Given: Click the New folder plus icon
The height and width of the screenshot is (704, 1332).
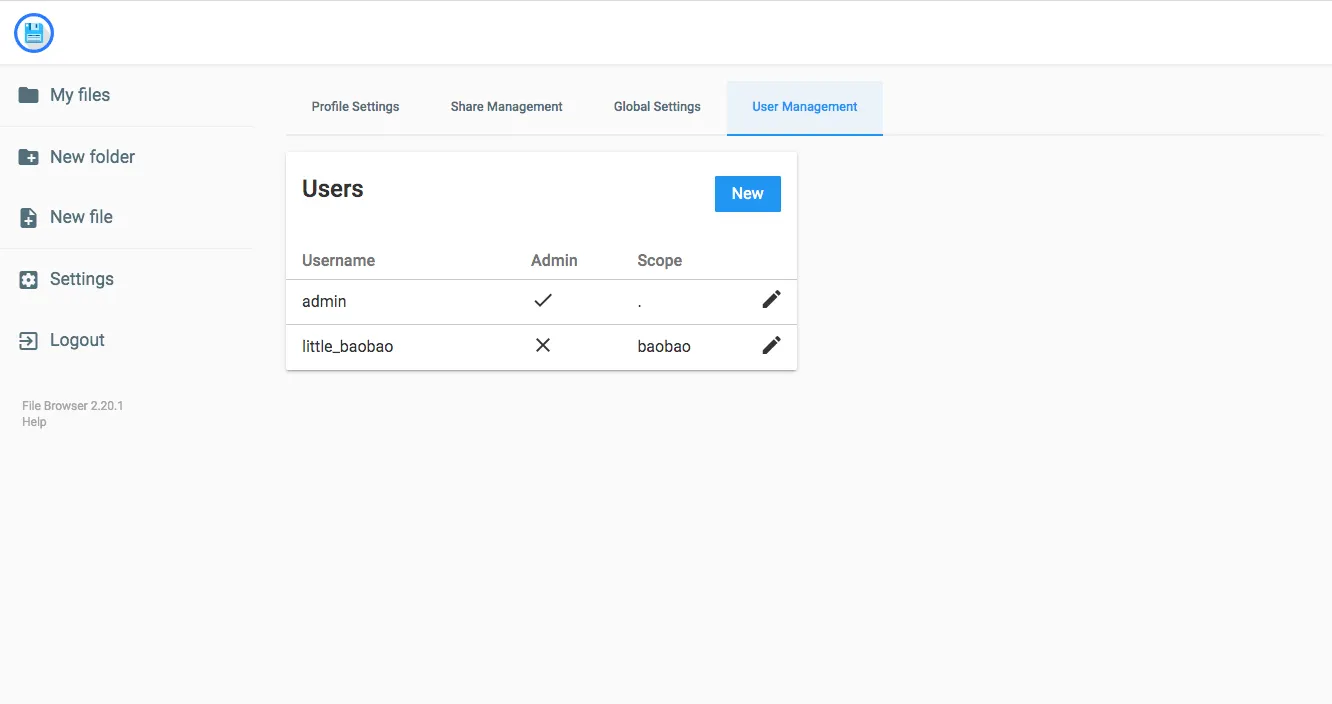Looking at the screenshot, I should tap(29, 157).
